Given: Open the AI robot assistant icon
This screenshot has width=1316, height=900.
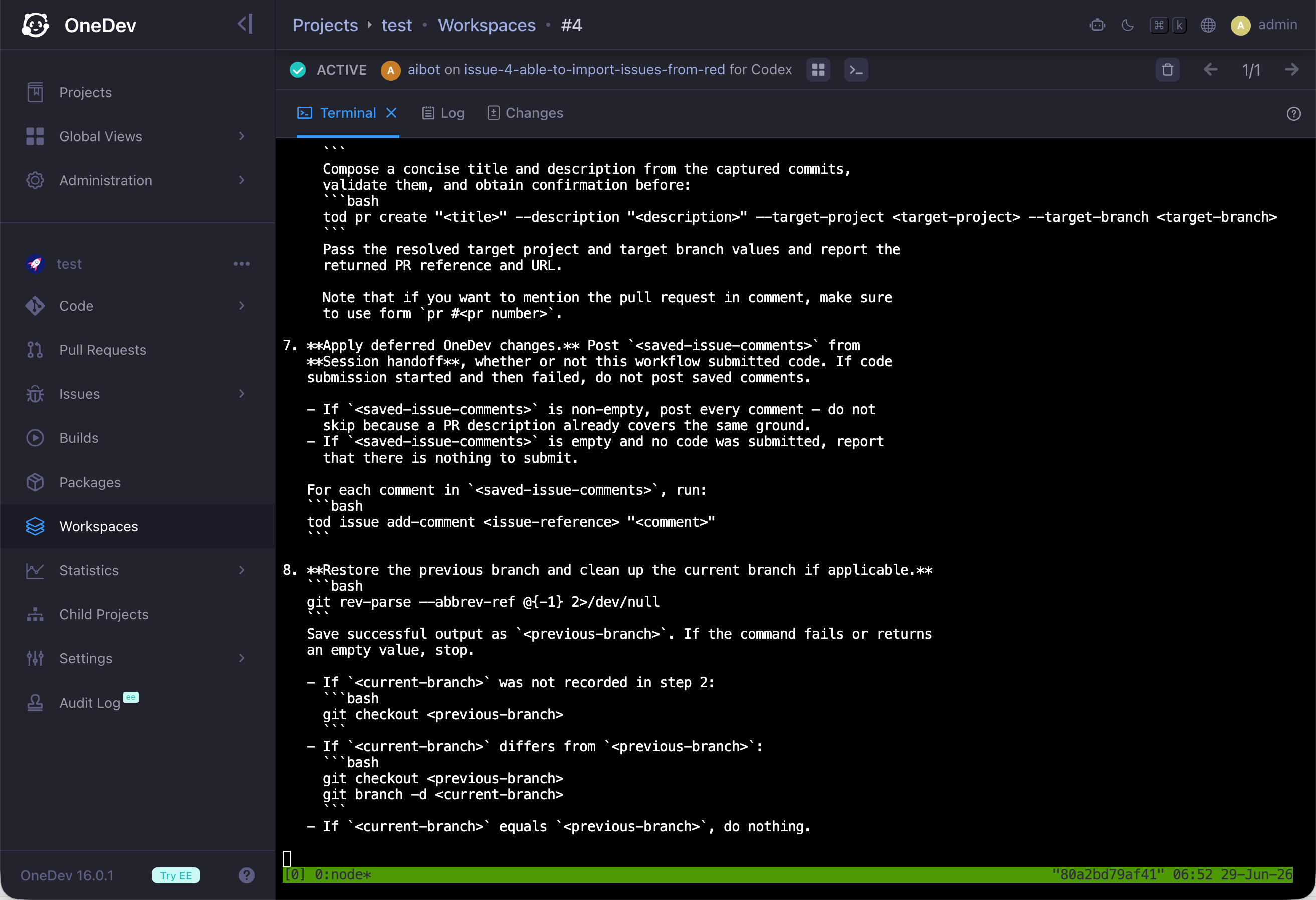Looking at the screenshot, I should [1098, 25].
